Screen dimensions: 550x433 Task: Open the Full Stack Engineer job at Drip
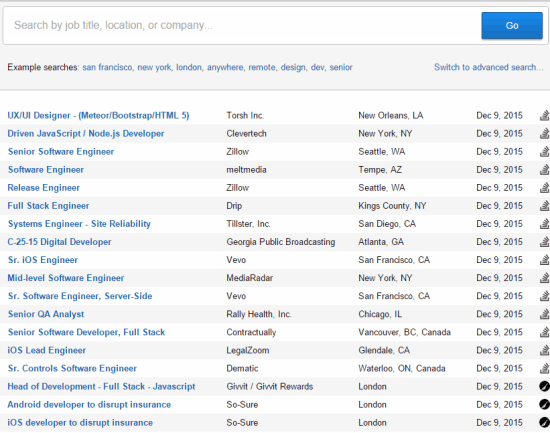[48, 206]
